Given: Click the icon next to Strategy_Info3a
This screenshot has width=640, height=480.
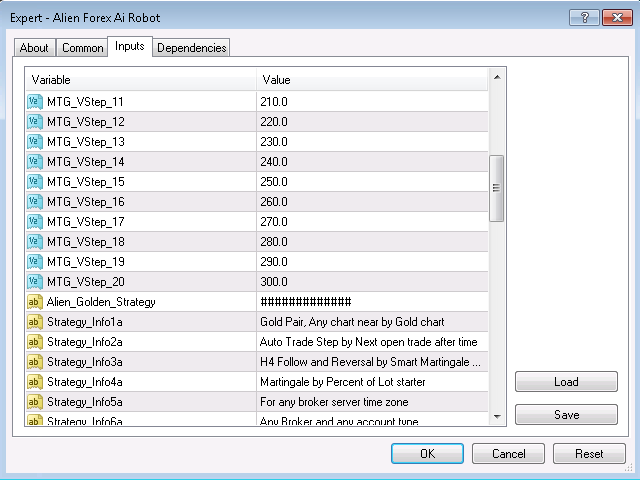Looking at the screenshot, I should (35, 361).
